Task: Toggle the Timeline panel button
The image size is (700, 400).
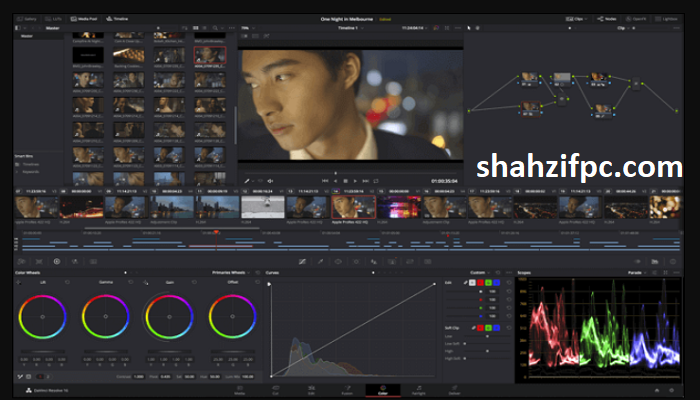Action: click(117, 19)
